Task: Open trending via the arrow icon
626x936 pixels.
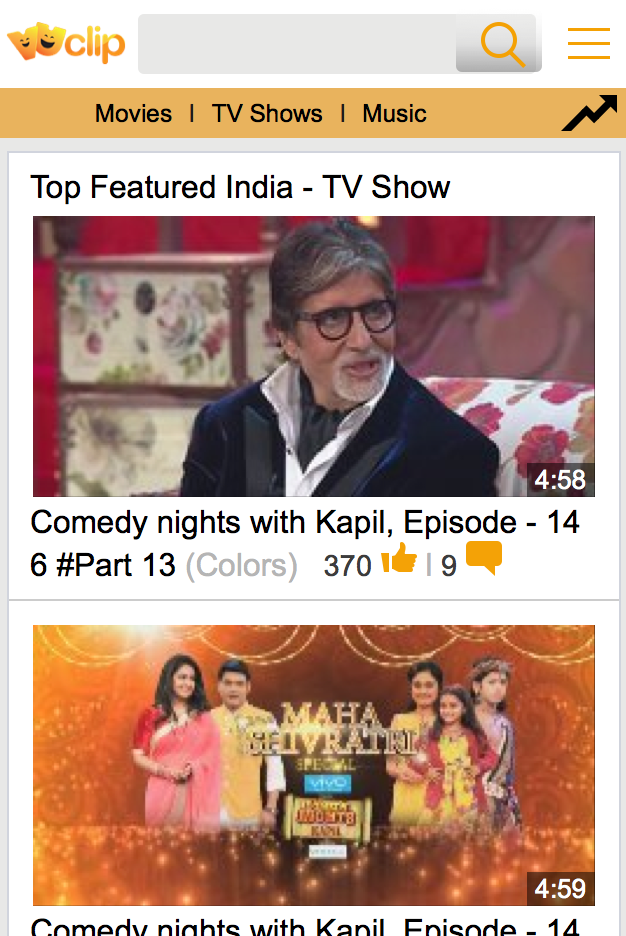Action: (x=590, y=112)
